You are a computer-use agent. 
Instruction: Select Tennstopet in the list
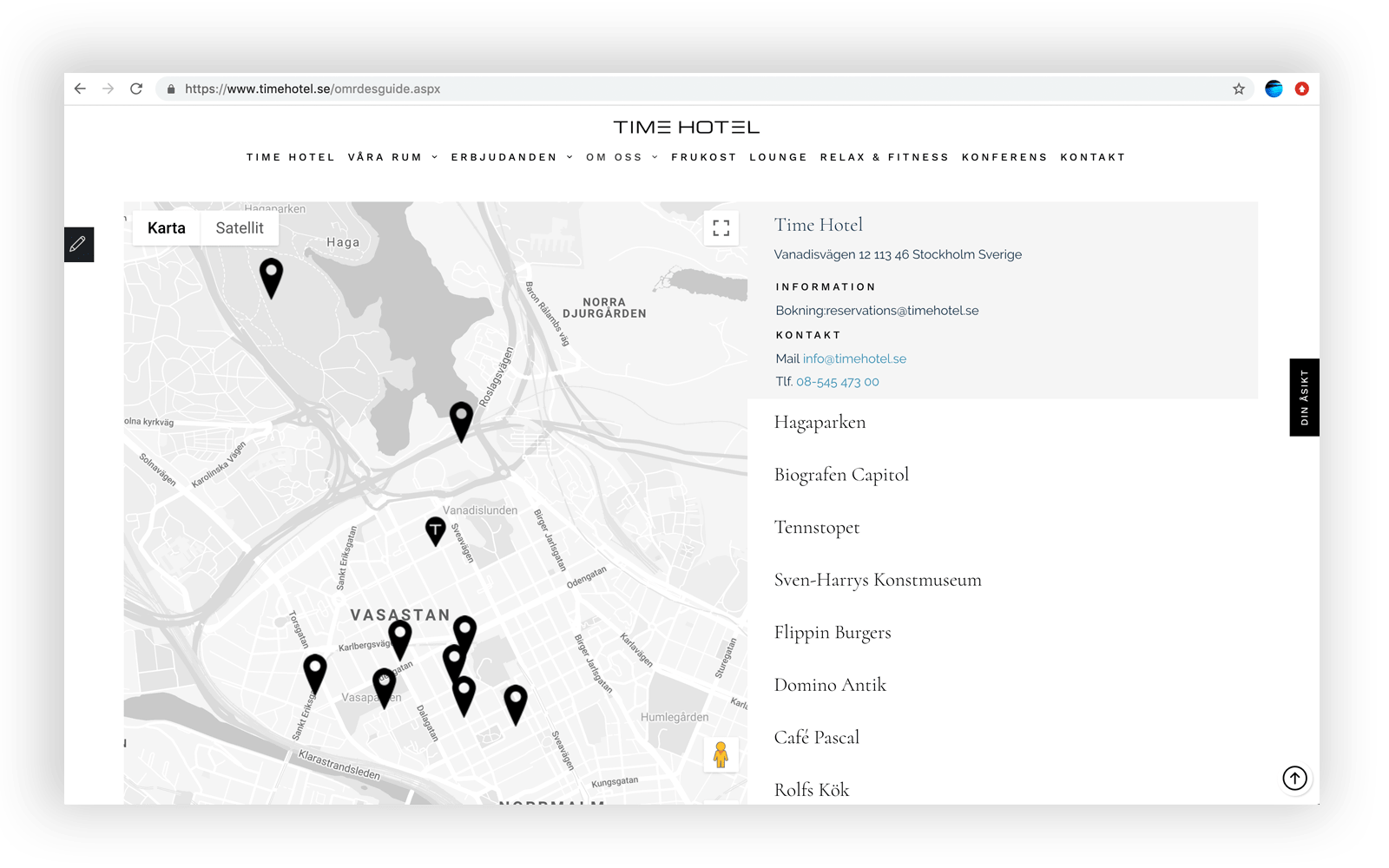pos(817,528)
